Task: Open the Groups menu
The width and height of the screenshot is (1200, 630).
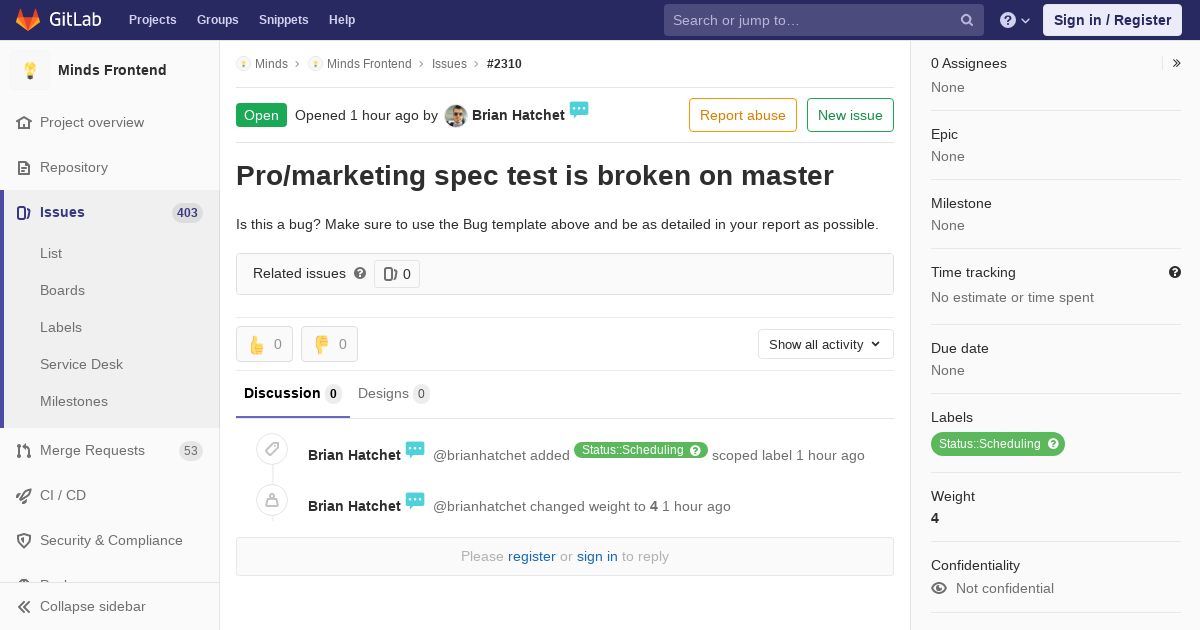Action: 218,20
